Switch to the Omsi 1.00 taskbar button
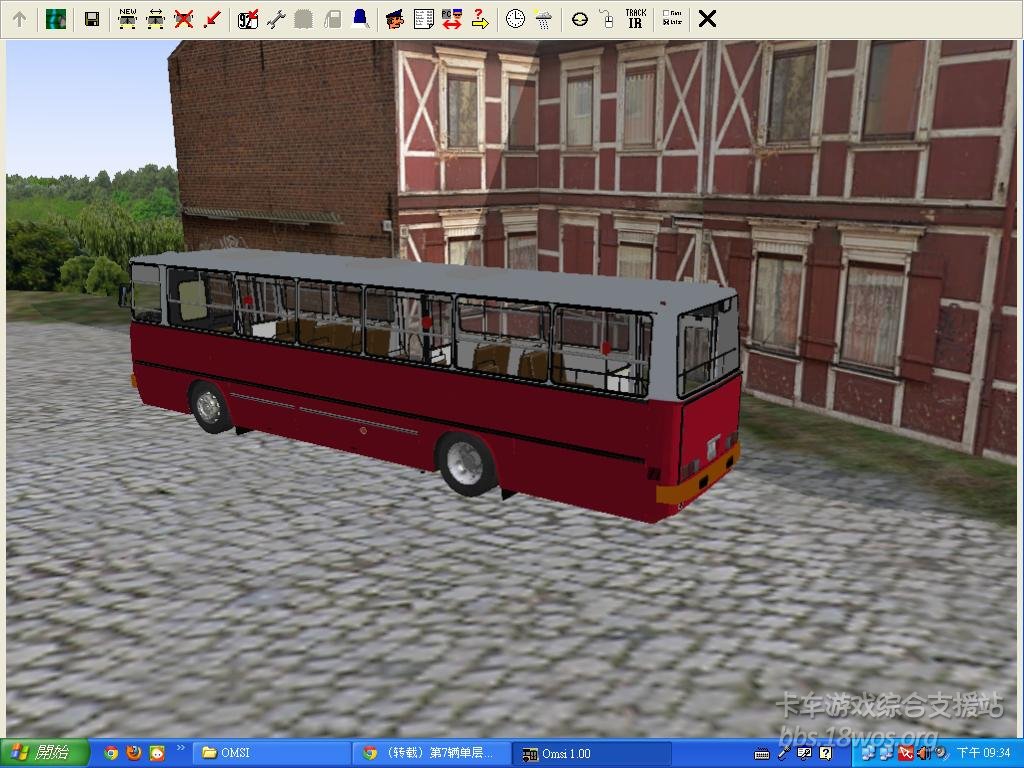 point(591,753)
